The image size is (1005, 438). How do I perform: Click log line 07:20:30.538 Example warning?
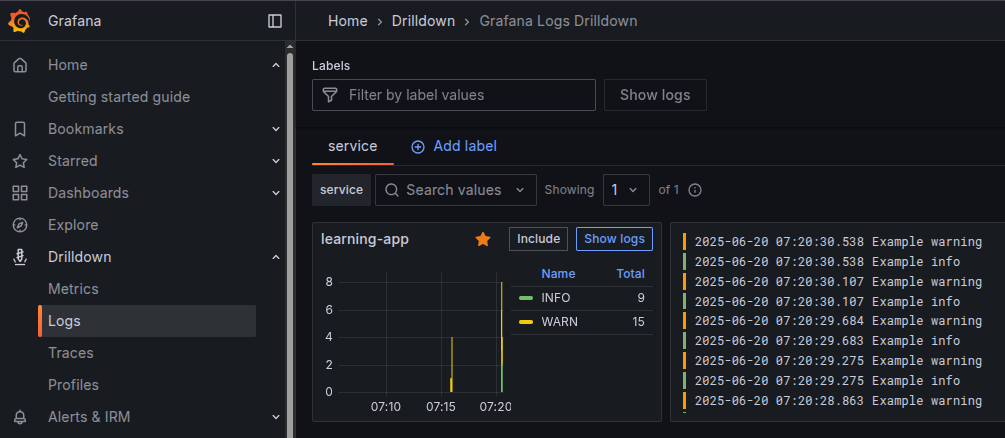point(838,242)
